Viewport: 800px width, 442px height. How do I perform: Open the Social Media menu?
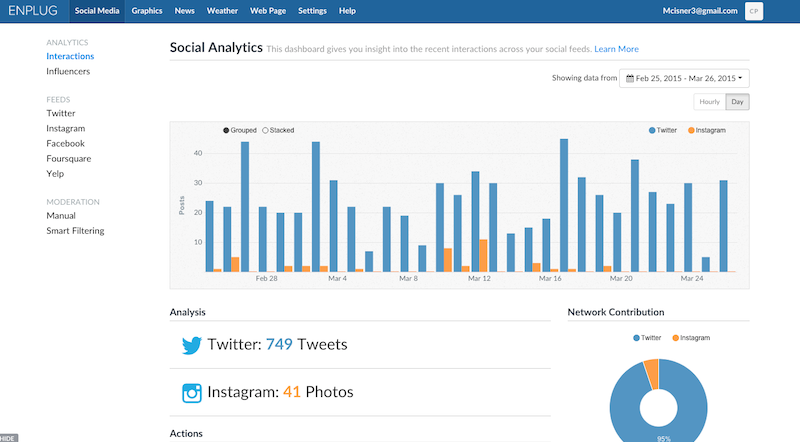tap(97, 11)
